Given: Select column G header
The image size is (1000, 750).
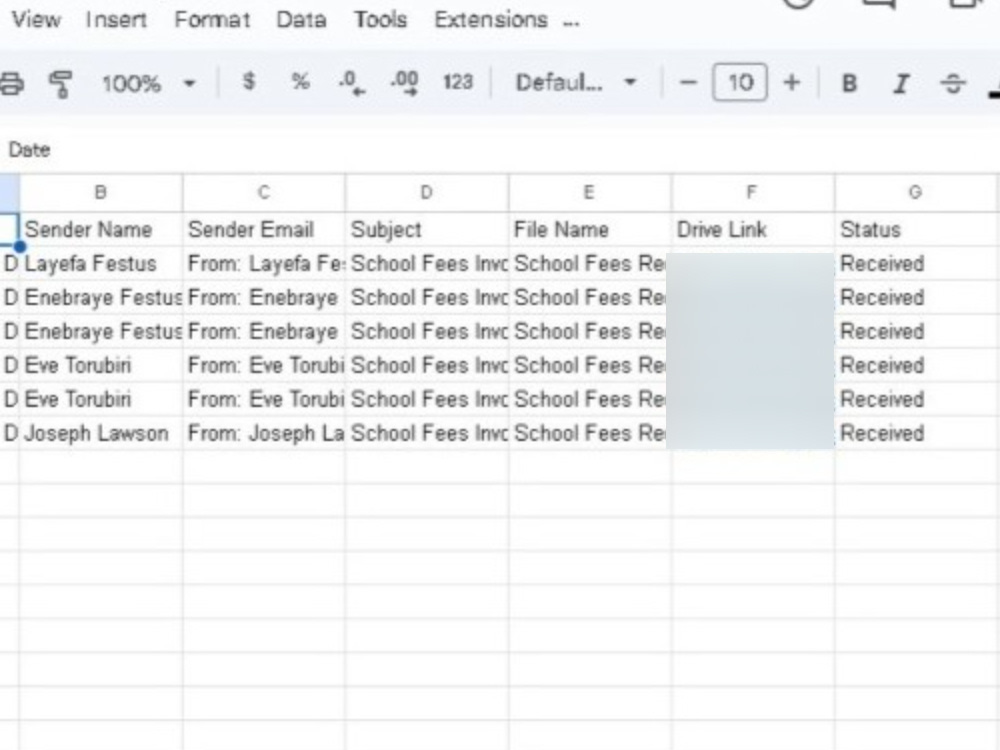Looking at the screenshot, I should (x=916, y=193).
